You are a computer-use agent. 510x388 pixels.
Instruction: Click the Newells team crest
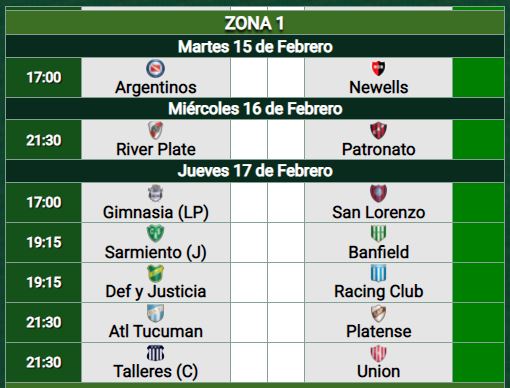(378, 68)
